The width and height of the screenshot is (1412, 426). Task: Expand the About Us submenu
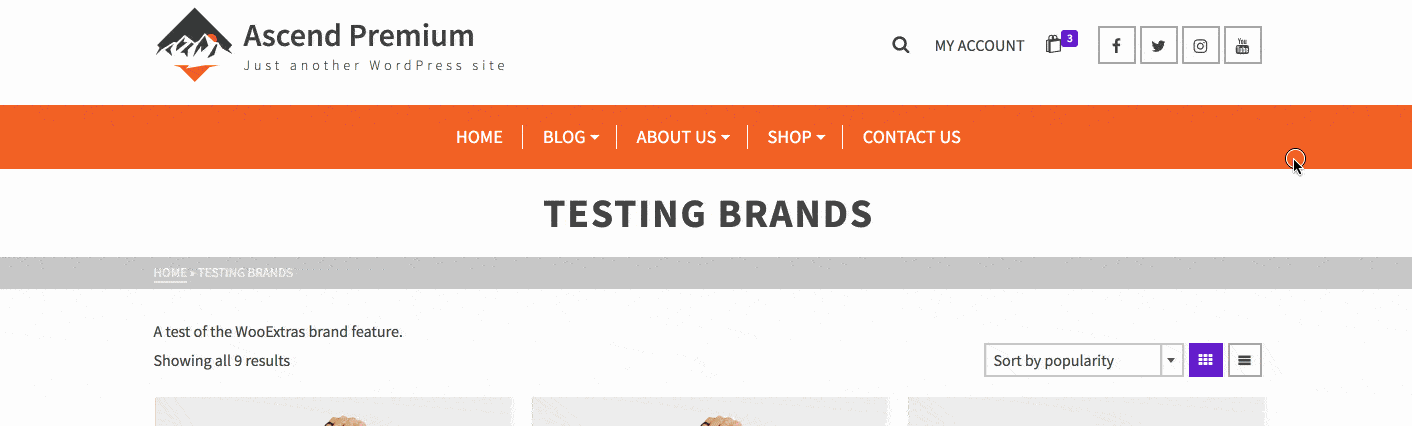point(683,137)
